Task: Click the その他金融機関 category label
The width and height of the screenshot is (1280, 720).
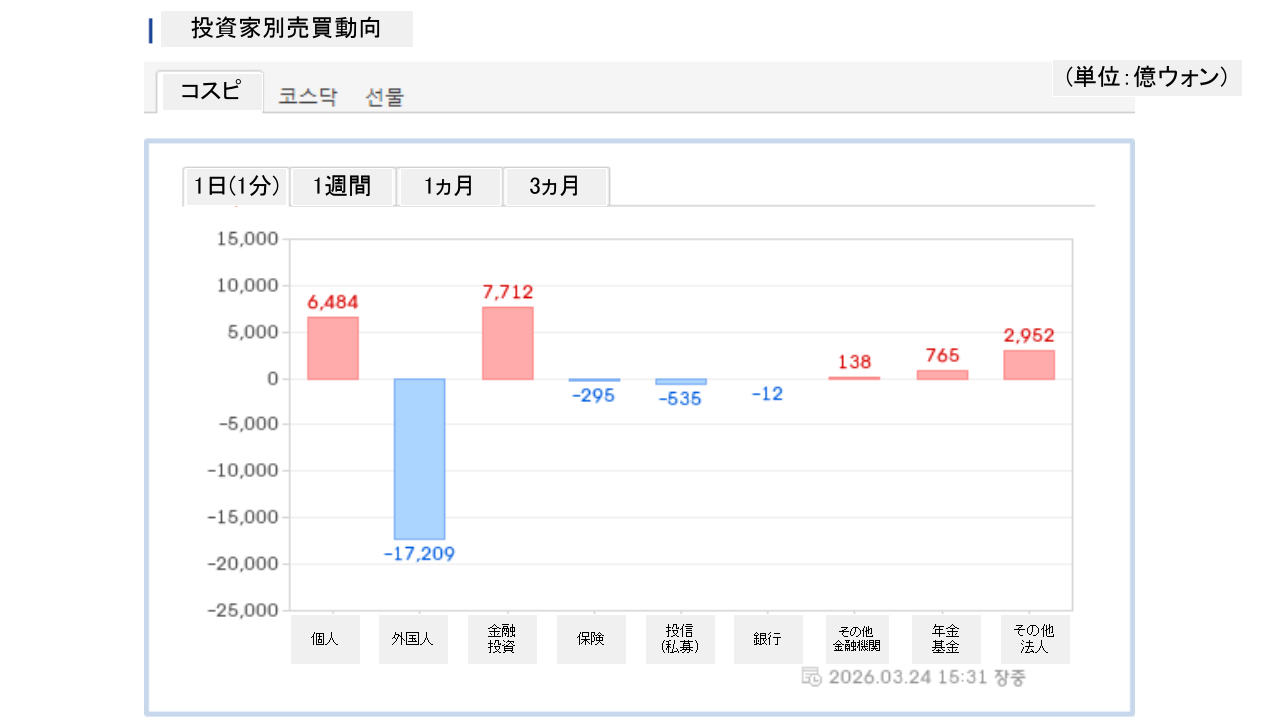Action: (856, 639)
